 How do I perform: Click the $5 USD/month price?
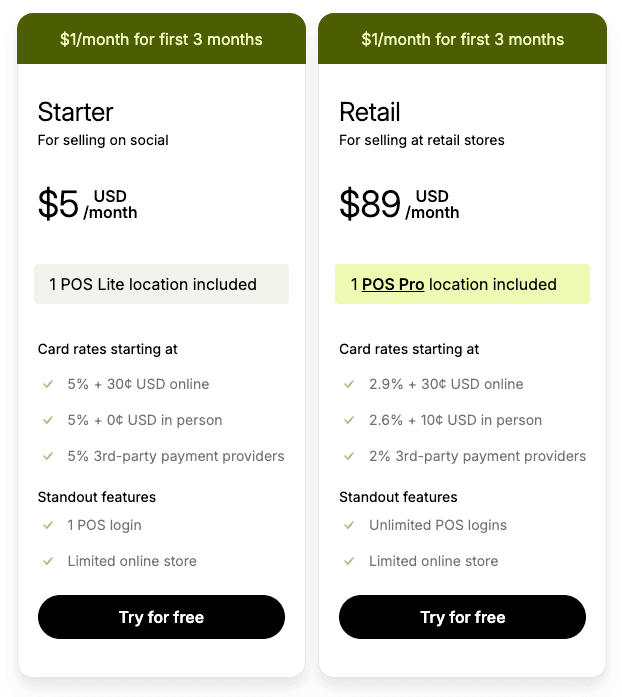[x=88, y=204]
